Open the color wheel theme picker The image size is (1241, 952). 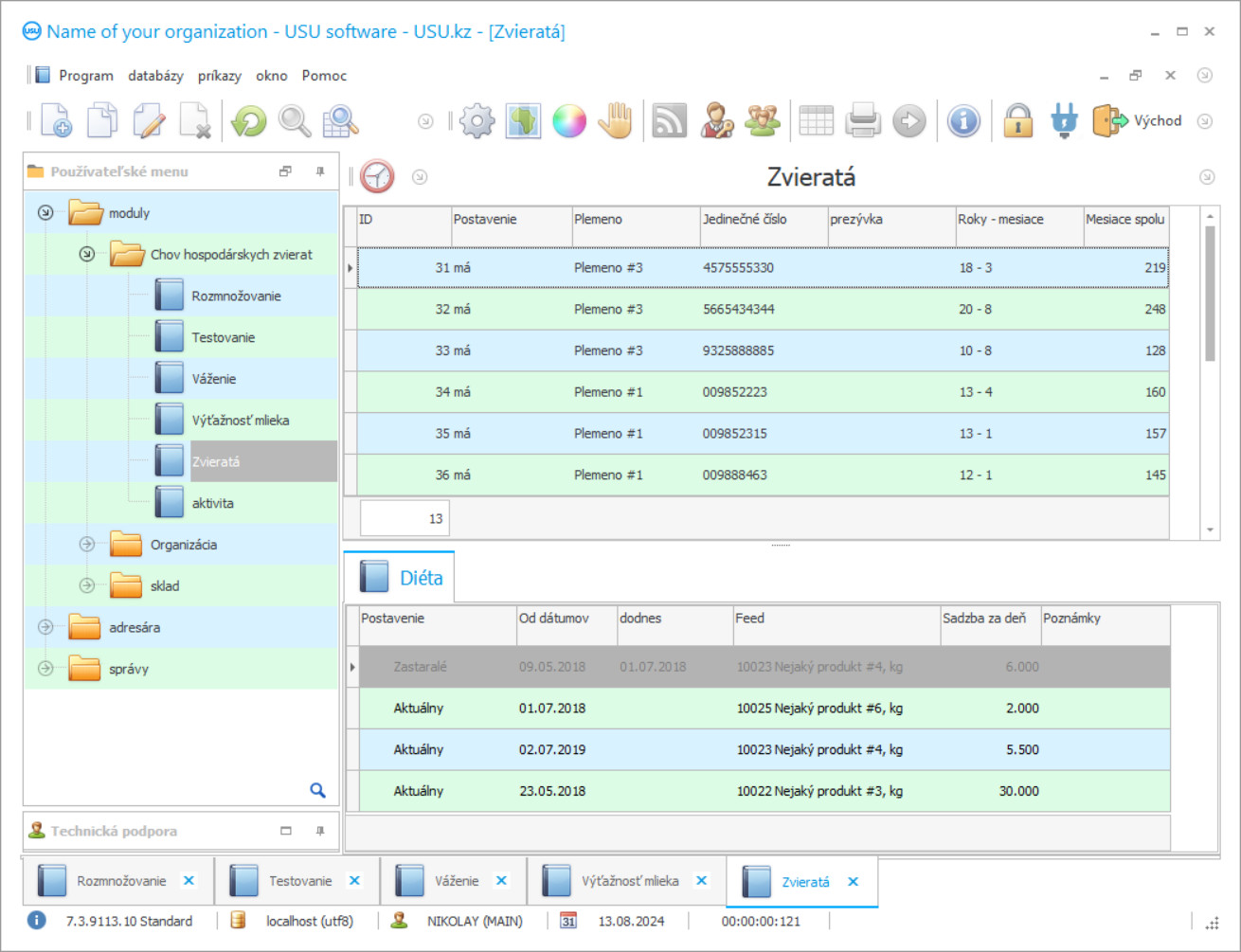point(569,121)
